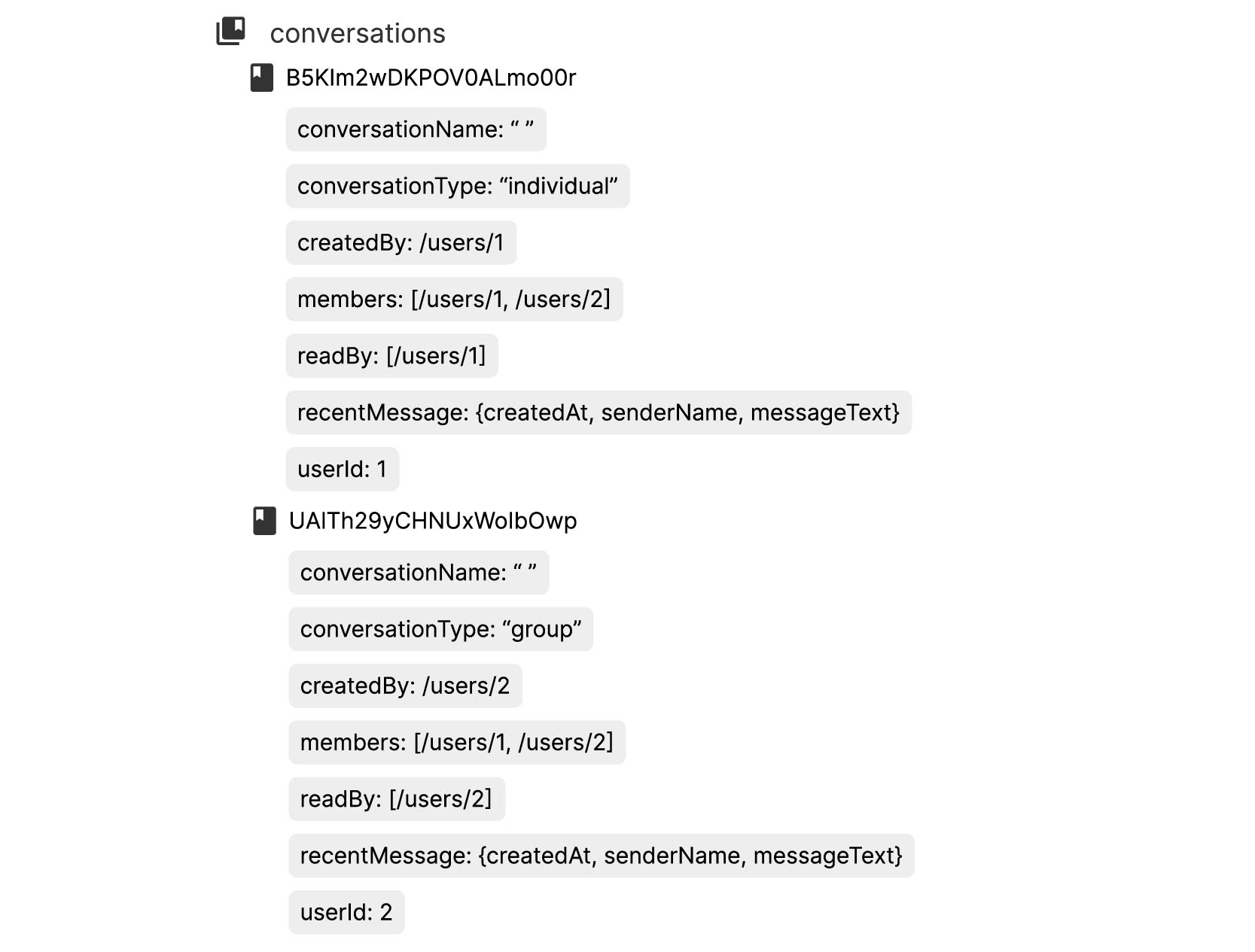Image resolution: width=1255 pixels, height=952 pixels.
Task: Click first document's recentMessage field
Action: [599, 412]
